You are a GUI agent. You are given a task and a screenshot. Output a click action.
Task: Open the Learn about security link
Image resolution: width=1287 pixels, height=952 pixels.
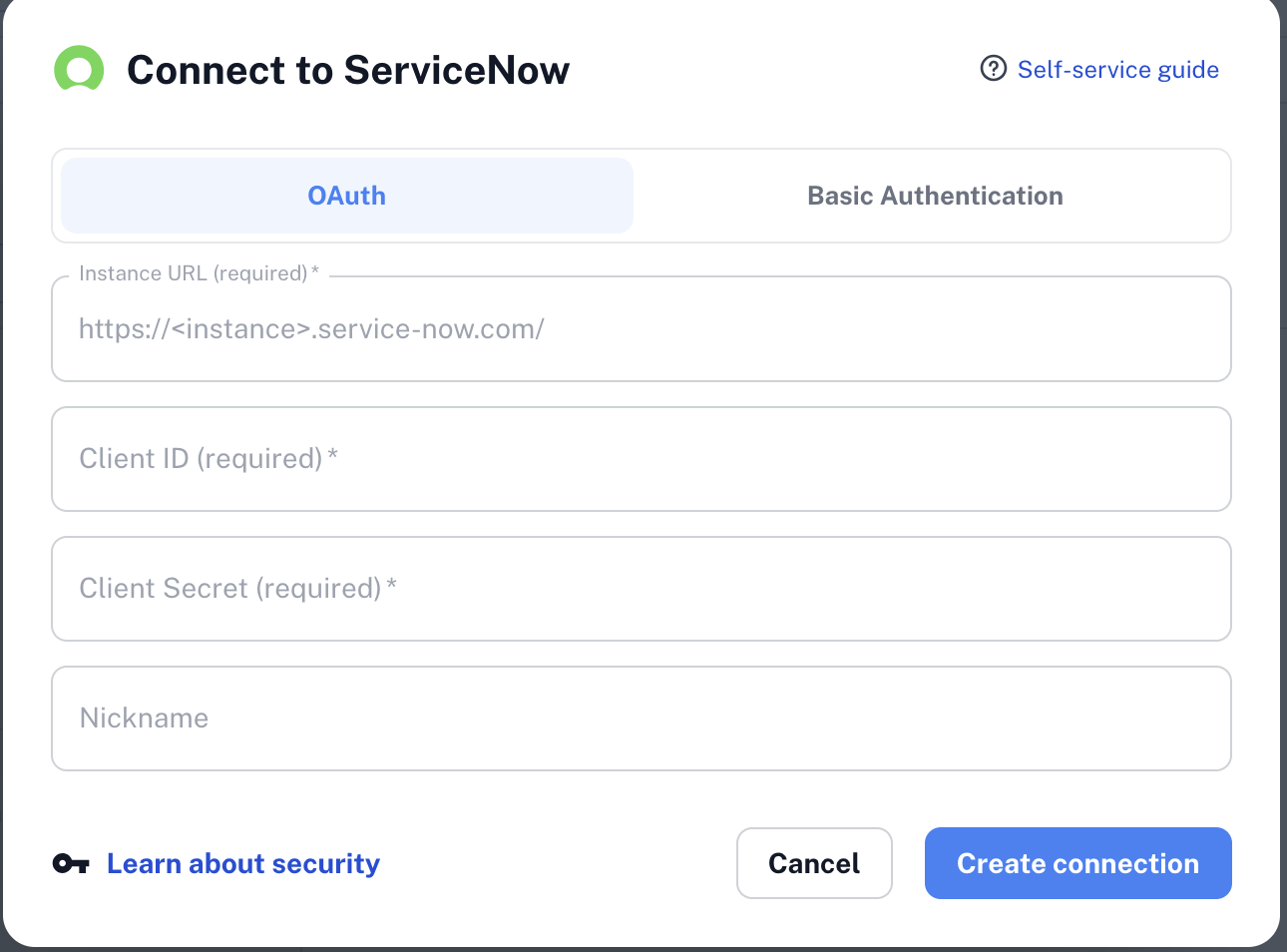click(x=243, y=864)
